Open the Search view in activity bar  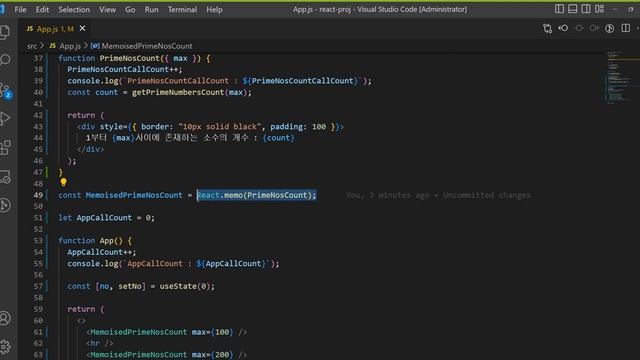click(5, 60)
